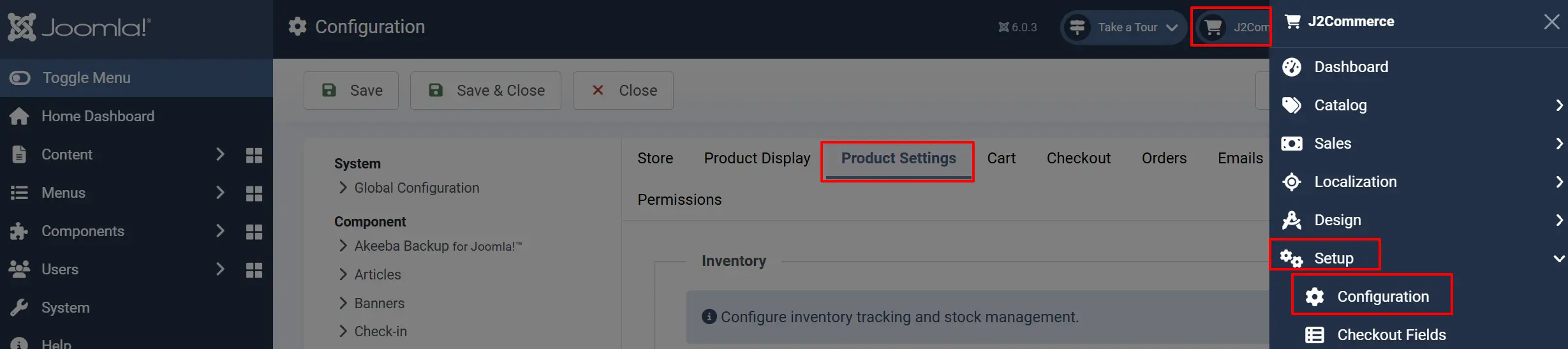Screen dimensions: 1568x349
Task: Expand the Catalog submenu arrow
Action: (1559, 105)
